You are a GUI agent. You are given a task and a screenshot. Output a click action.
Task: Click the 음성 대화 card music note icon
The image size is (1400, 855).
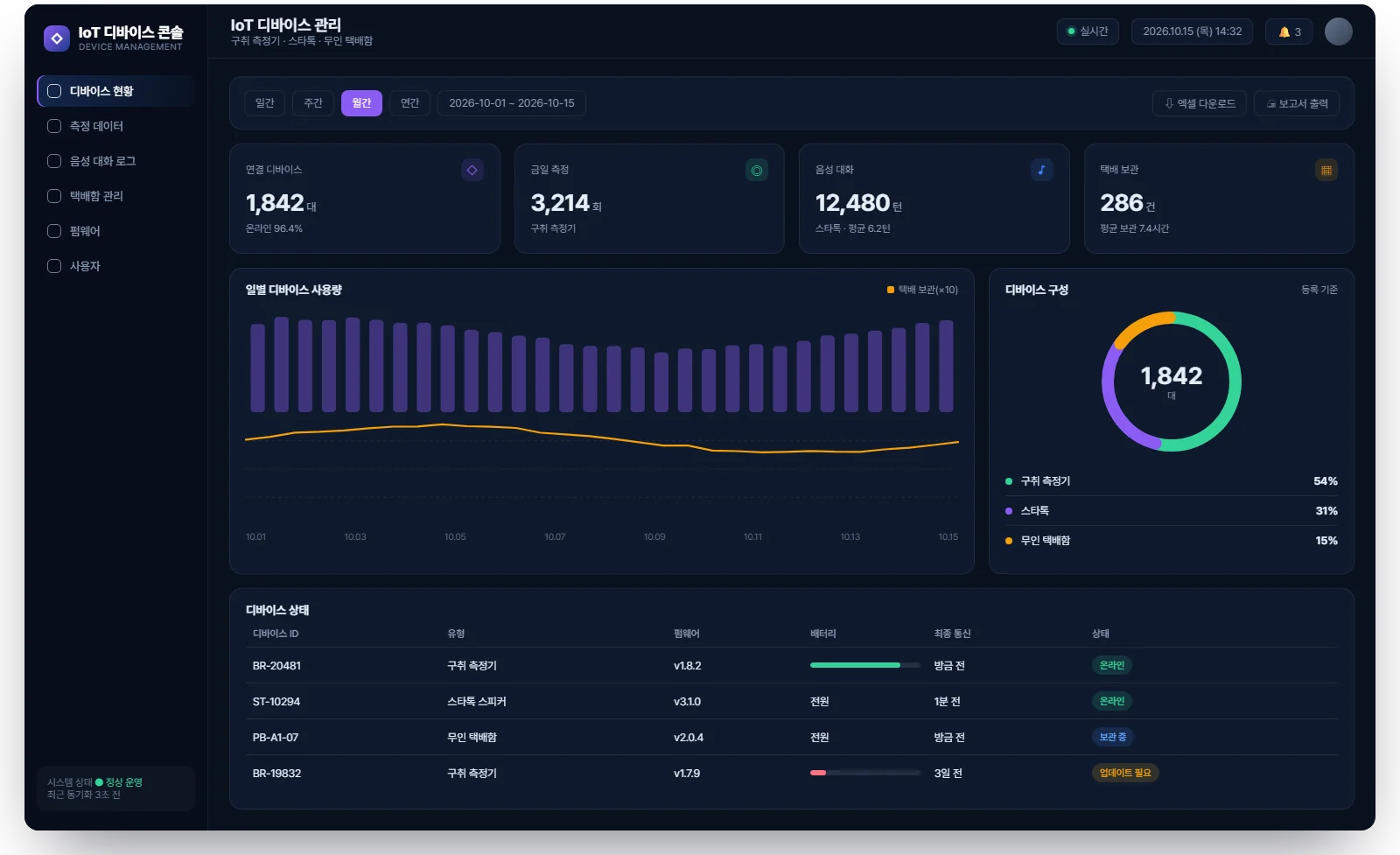coord(1041,170)
